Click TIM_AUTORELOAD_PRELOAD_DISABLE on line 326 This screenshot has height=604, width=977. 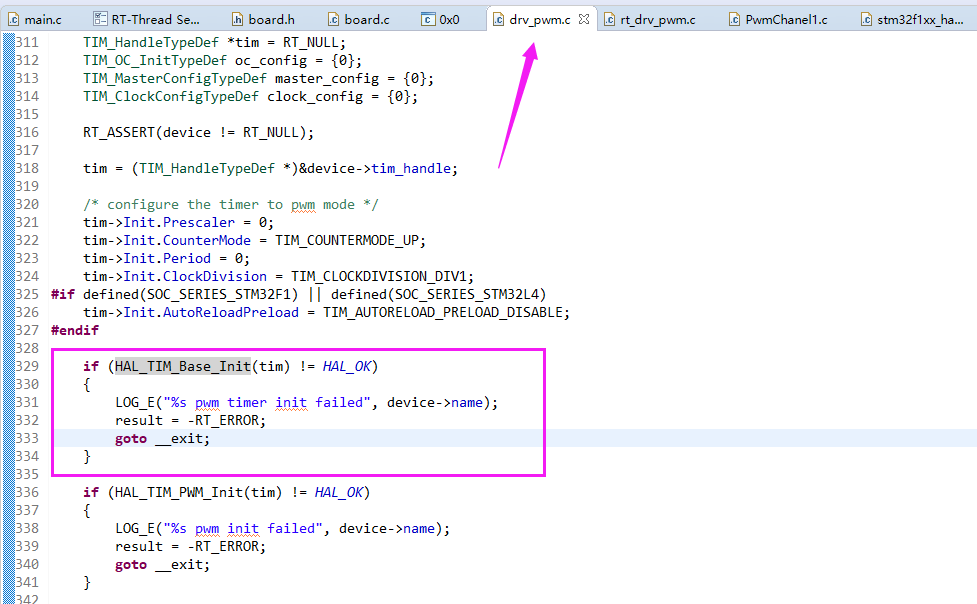[445, 313]
